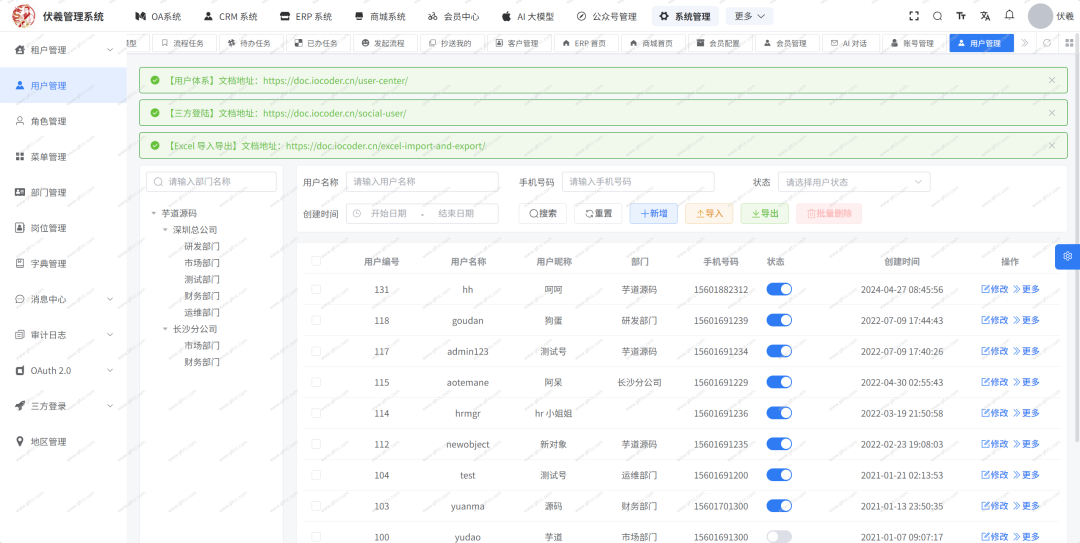The height and width of the screenshot is (543, 1080).
Task: Click 修改 for user admin123
Action: pyautogui.click(x=995, y=351)
